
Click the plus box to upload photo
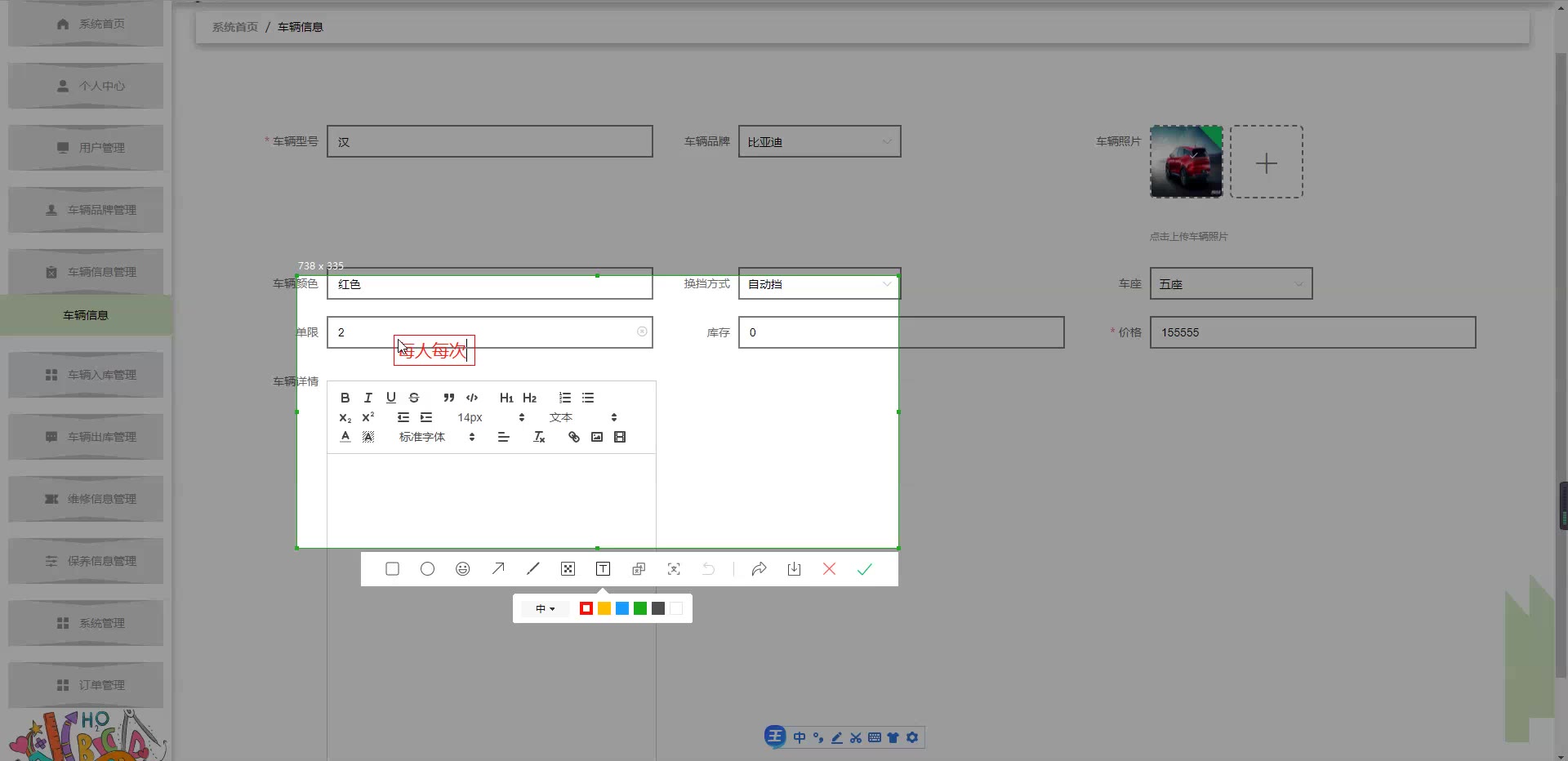click(1267, 162)
